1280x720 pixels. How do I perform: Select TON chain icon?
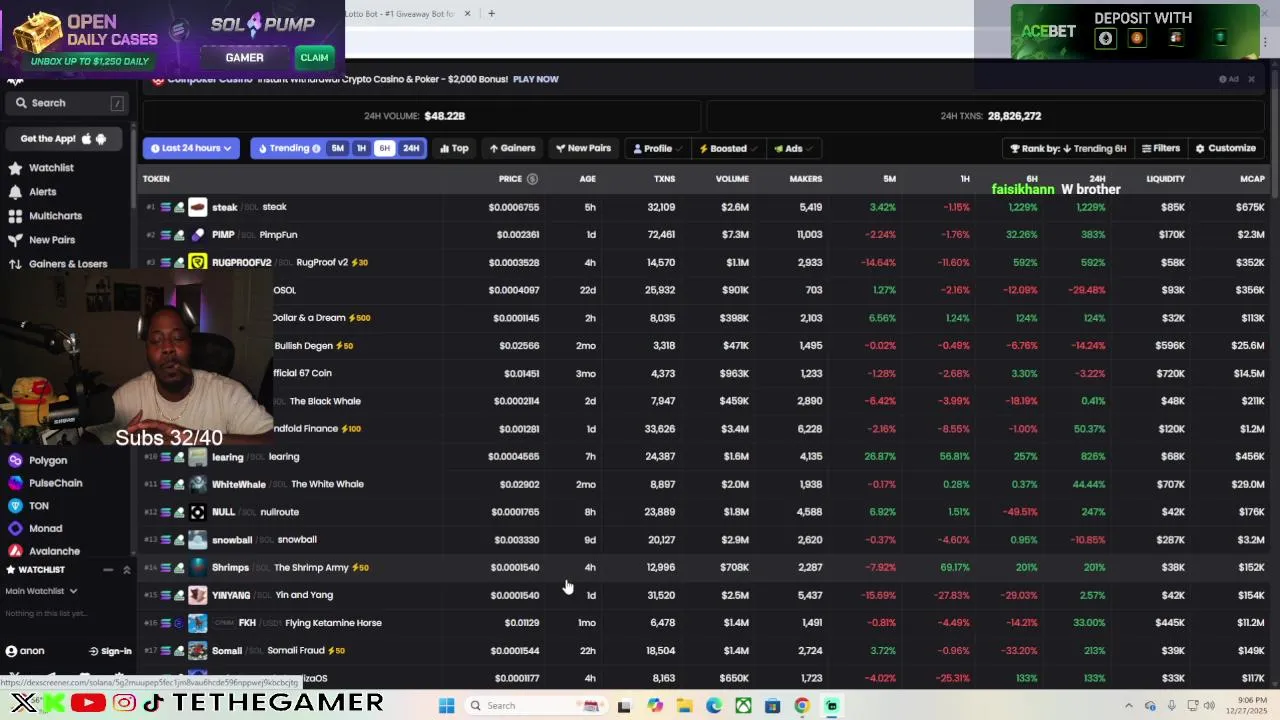(x=15, y=506)
